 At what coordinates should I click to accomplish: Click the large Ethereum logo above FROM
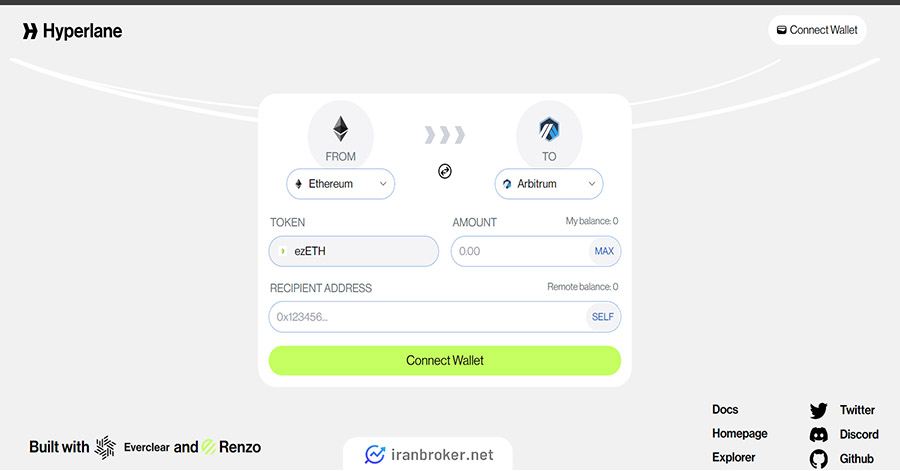[x=340, y=129]
